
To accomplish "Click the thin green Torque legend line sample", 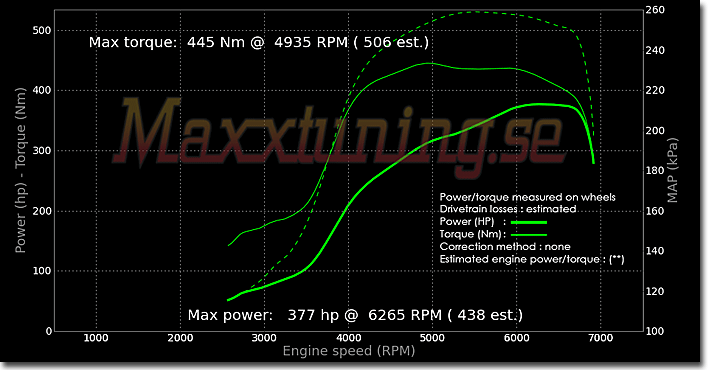I will coord(529,235).
